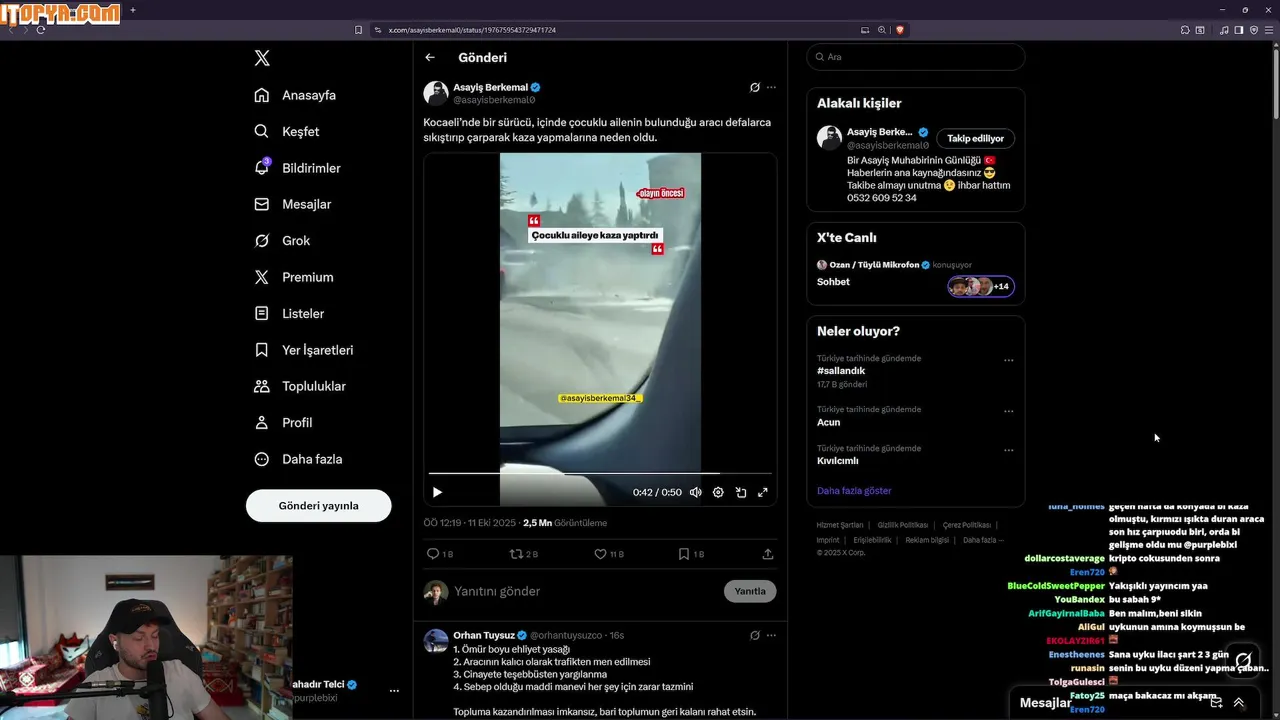Screen dimensions: 1280x720
Task: Open Grok from the sidebar
Action: coord(282,241)
